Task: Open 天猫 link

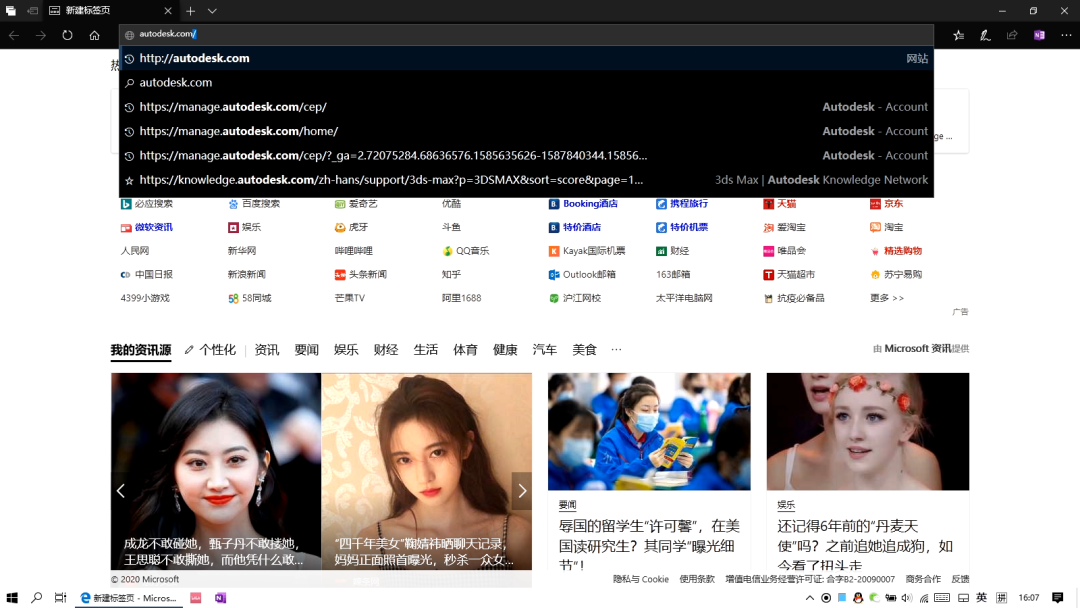Action: pos(780,204)
